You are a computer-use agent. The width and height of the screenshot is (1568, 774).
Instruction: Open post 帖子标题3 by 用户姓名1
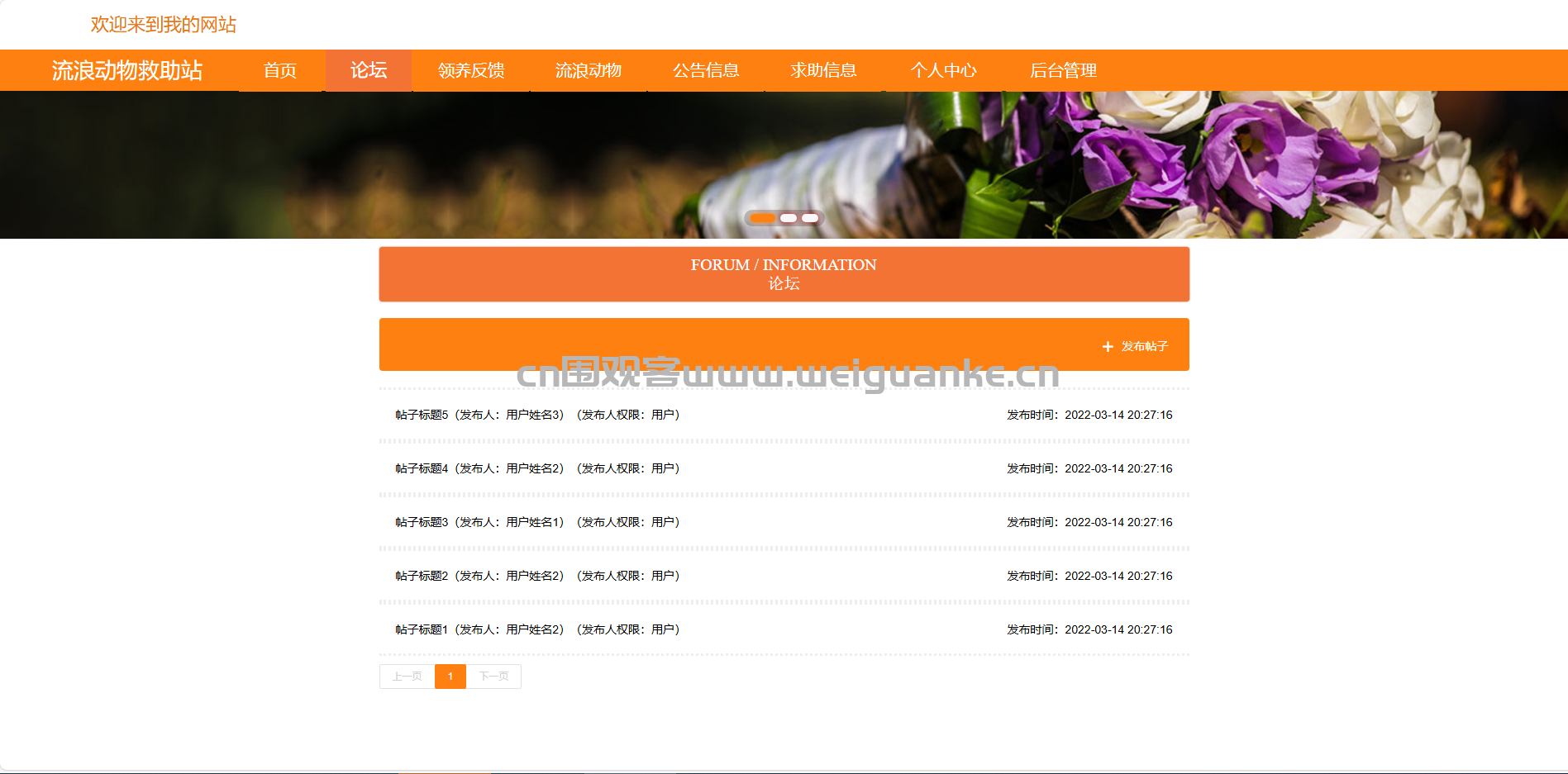tap(538, 522)
